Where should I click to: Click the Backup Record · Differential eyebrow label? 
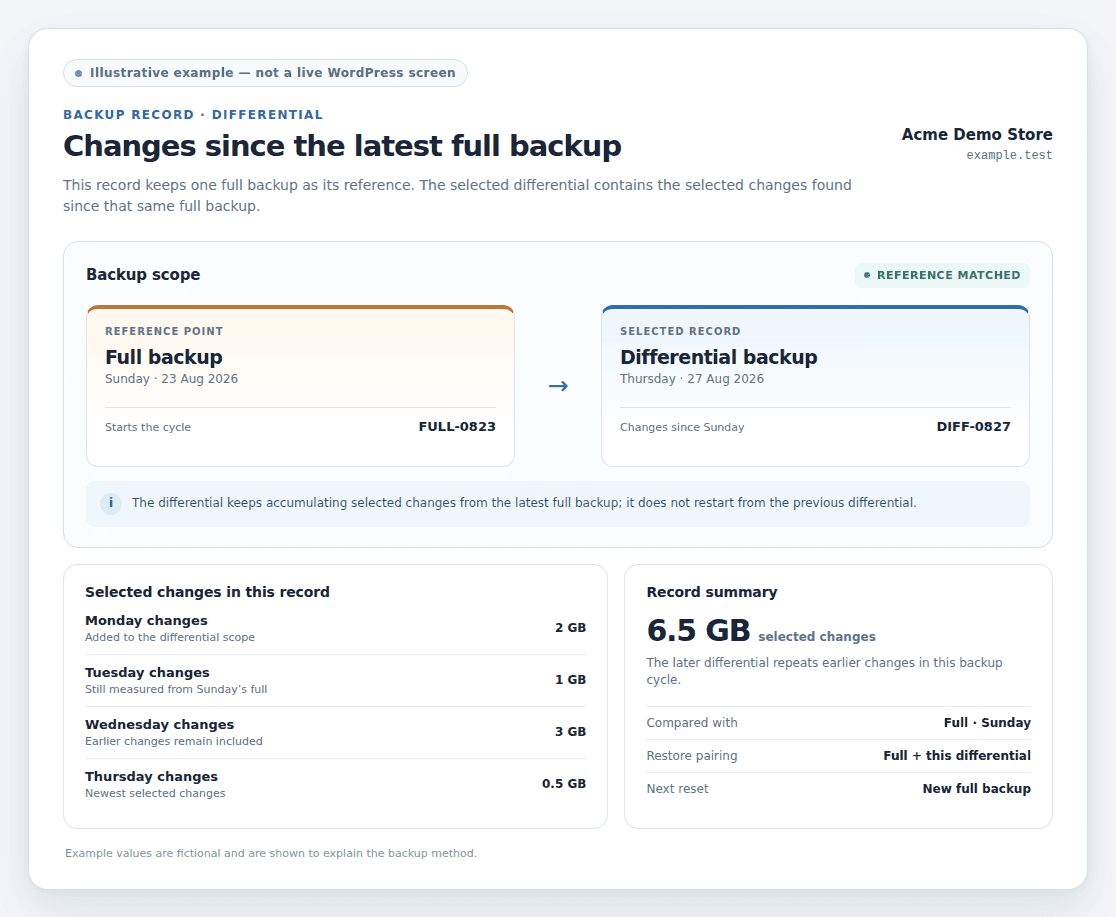coord(193,115)
